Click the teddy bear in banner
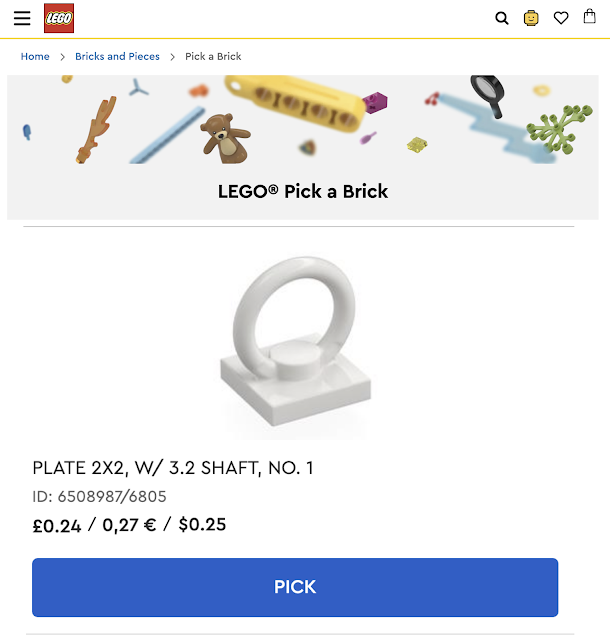 [x=225, y=139]
